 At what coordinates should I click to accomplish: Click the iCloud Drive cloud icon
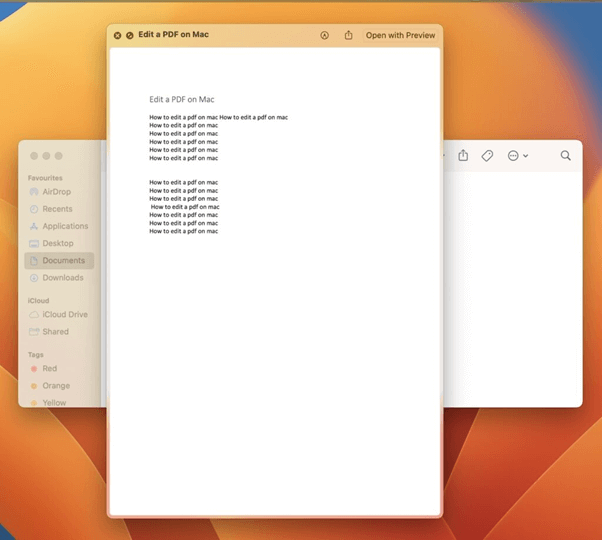pyautogui.click(x=34, y=315)
